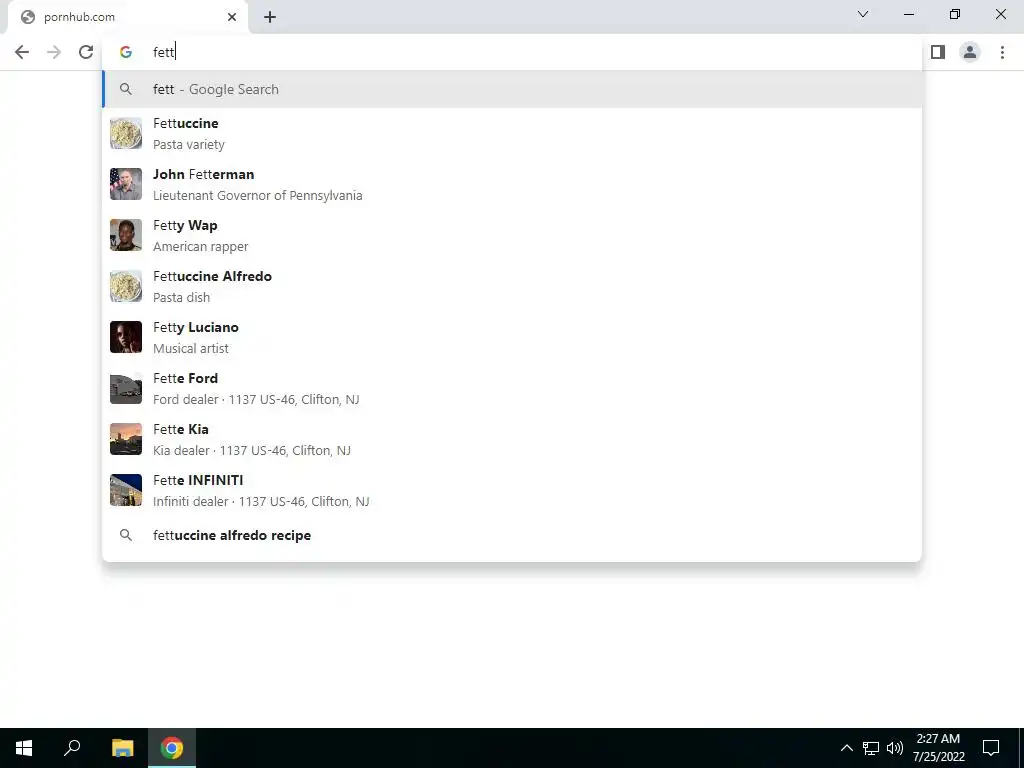Click the Fette Ford dealership thumbnail
This screenshot has height=768, width=1024.
(x=126, y=388)
